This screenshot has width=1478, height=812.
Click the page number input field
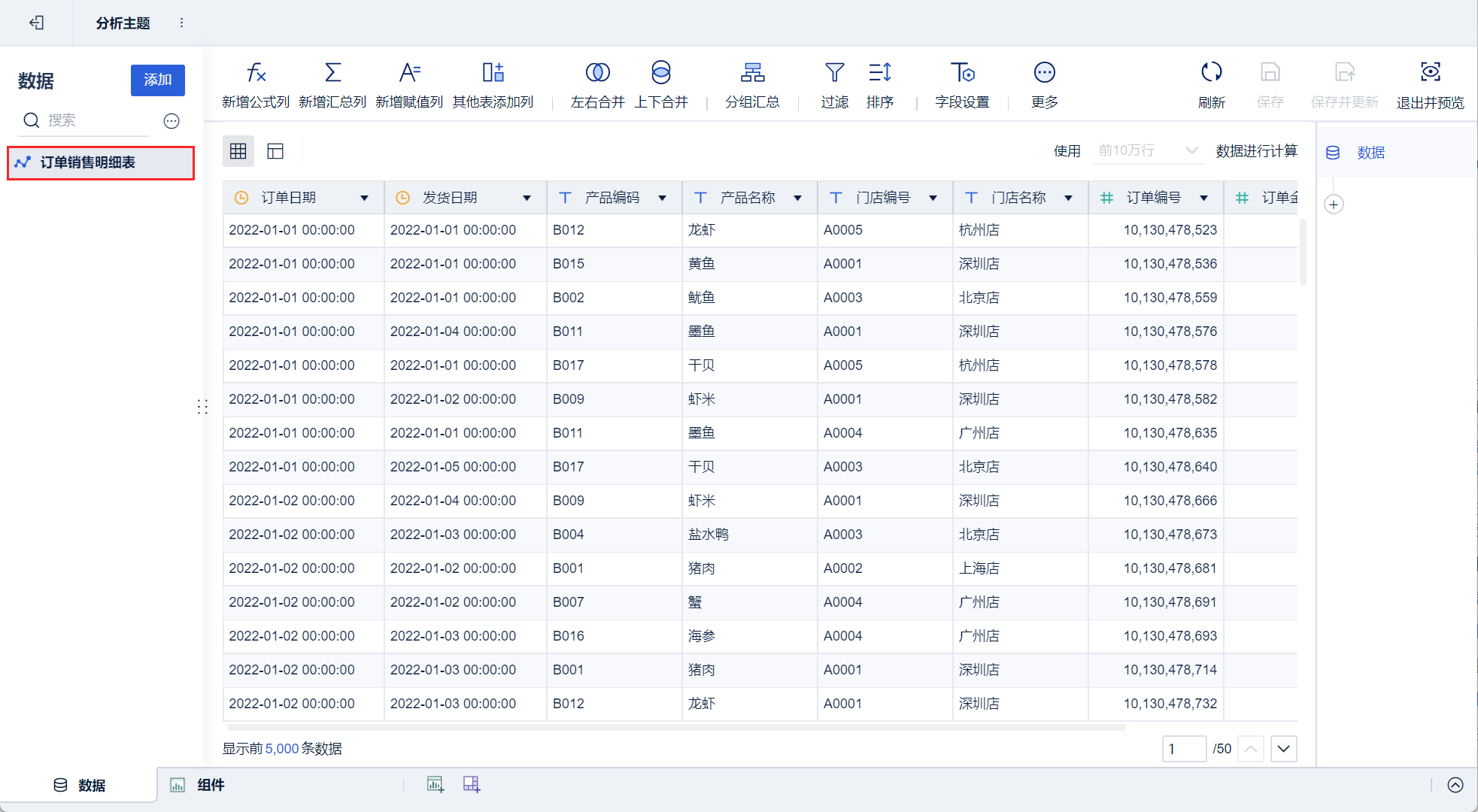click(x=1183, y=749)
